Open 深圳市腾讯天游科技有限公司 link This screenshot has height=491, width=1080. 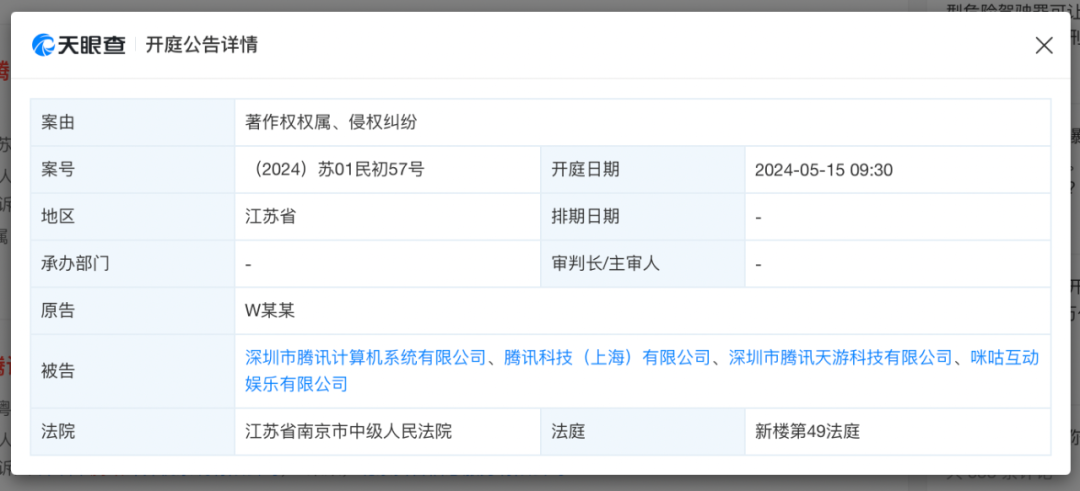[x=840, y=357]
